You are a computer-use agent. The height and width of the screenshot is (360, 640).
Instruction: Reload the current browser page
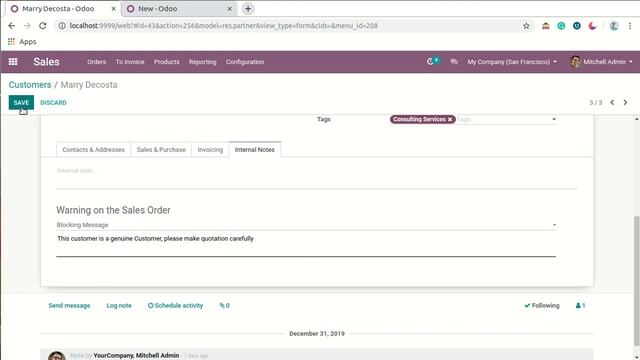(x=43, y=26)
